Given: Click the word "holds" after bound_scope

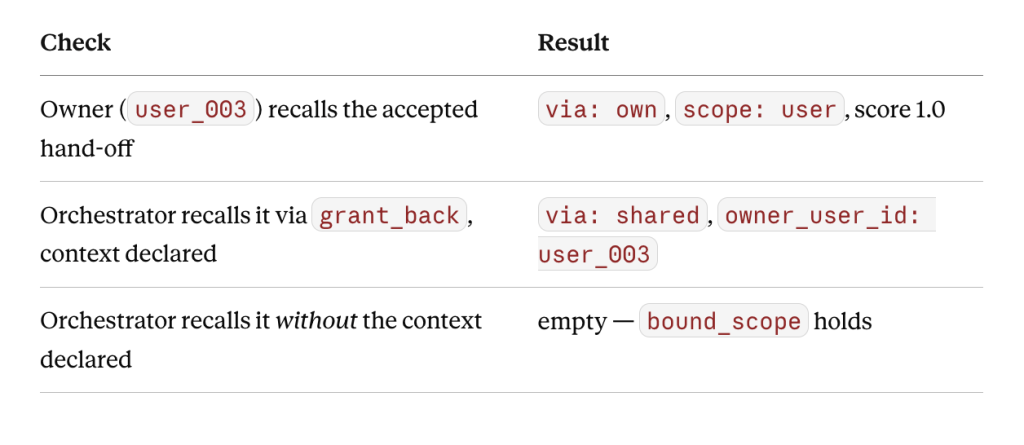Looking at the screenshot, I should [x=843, y=321].
